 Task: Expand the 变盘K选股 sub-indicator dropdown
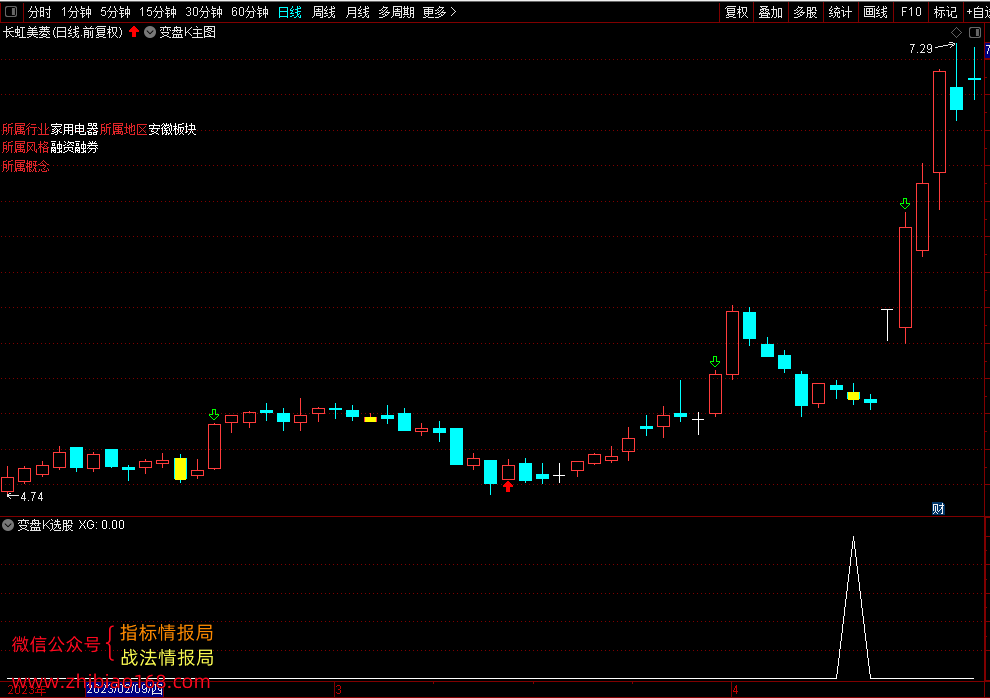coord(8,525)
